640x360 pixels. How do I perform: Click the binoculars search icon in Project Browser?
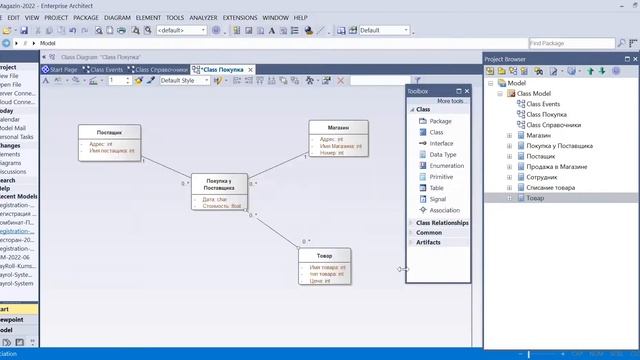[539, 71]
